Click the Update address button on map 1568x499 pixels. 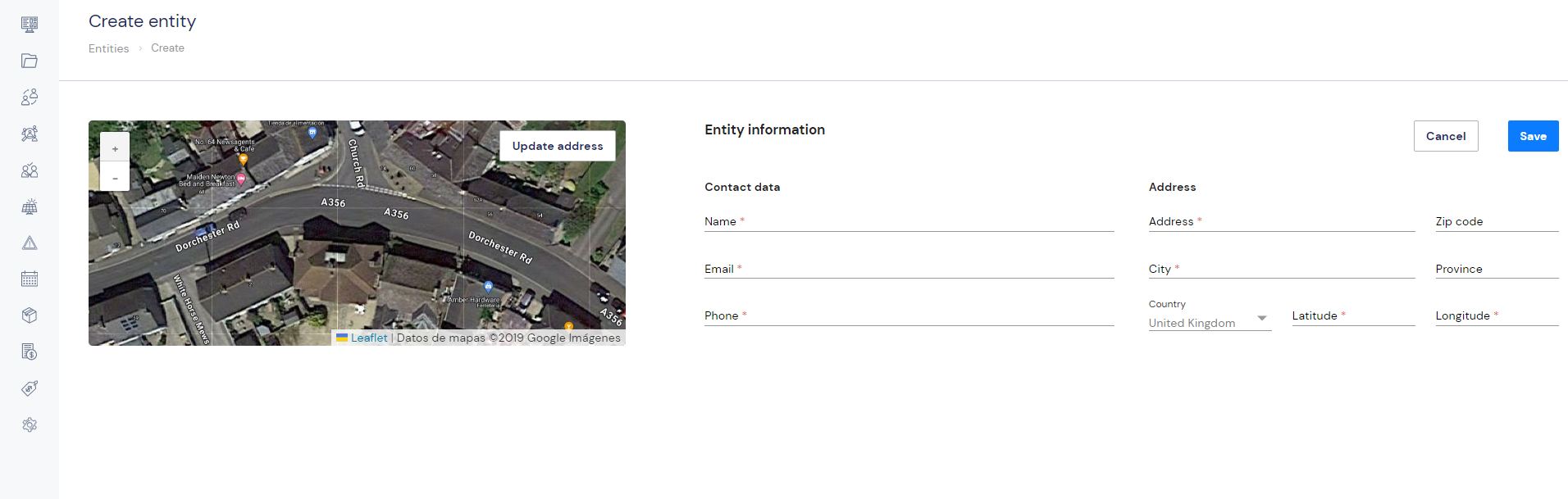pos(558,146)
